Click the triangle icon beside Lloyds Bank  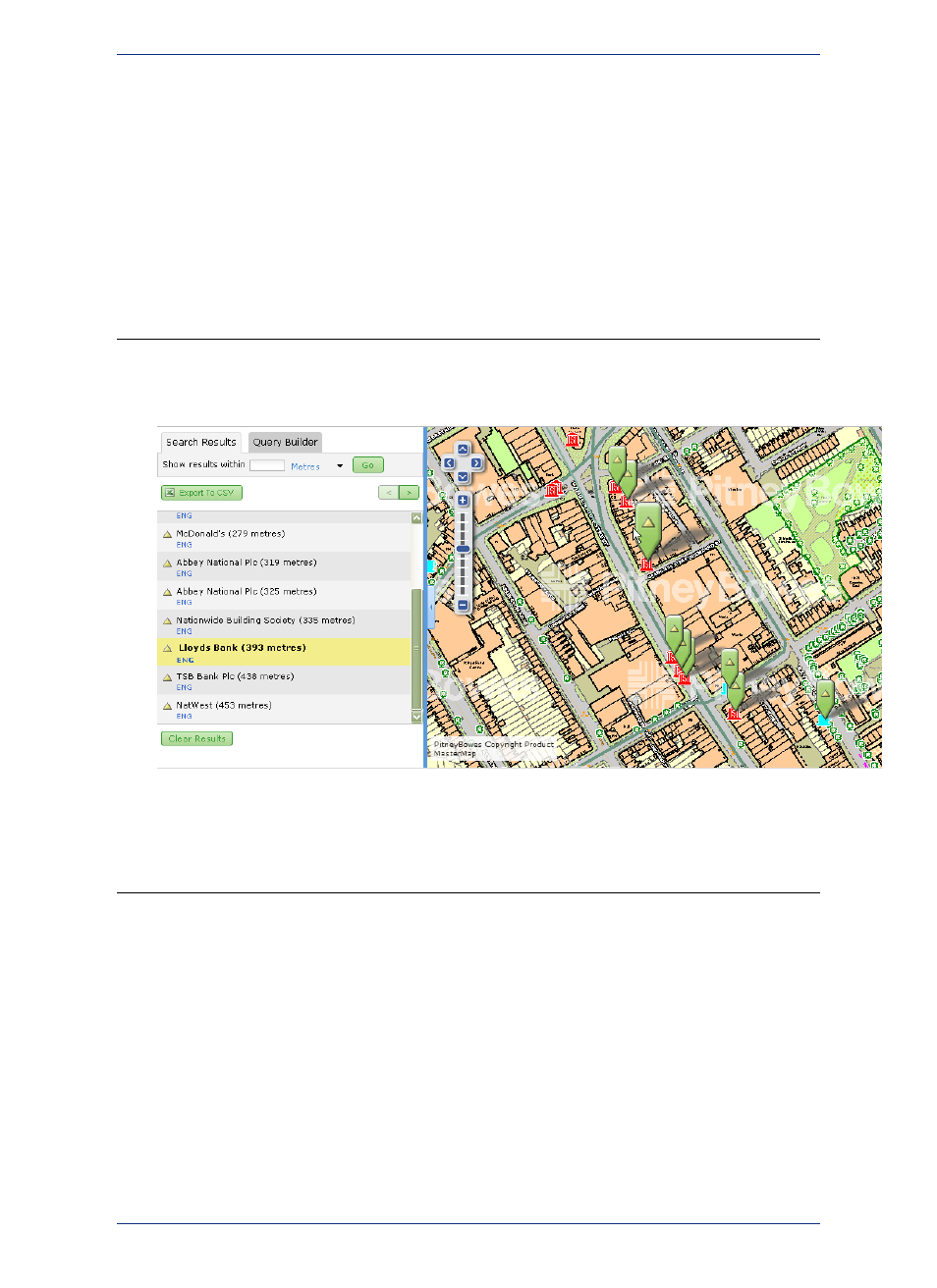[167, 649]
